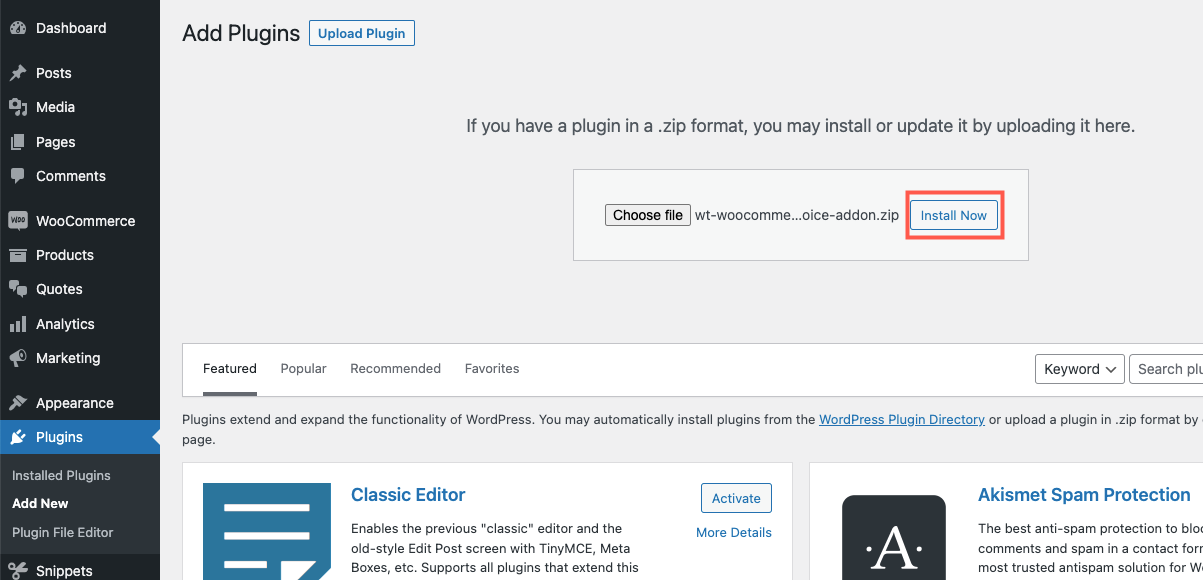Screen dimensions: 1203x580
Task: Switch to the Featured tab
Action: [x=230, y=369]
